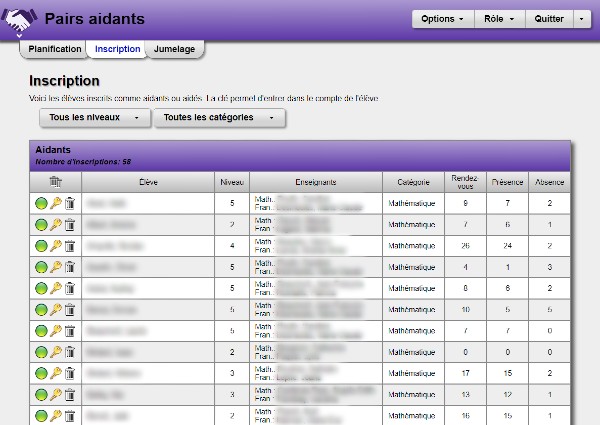Click the key icon in the row with 17 rendez-vous
This screenshot has height=425, width=600.
tap(56, 372)
